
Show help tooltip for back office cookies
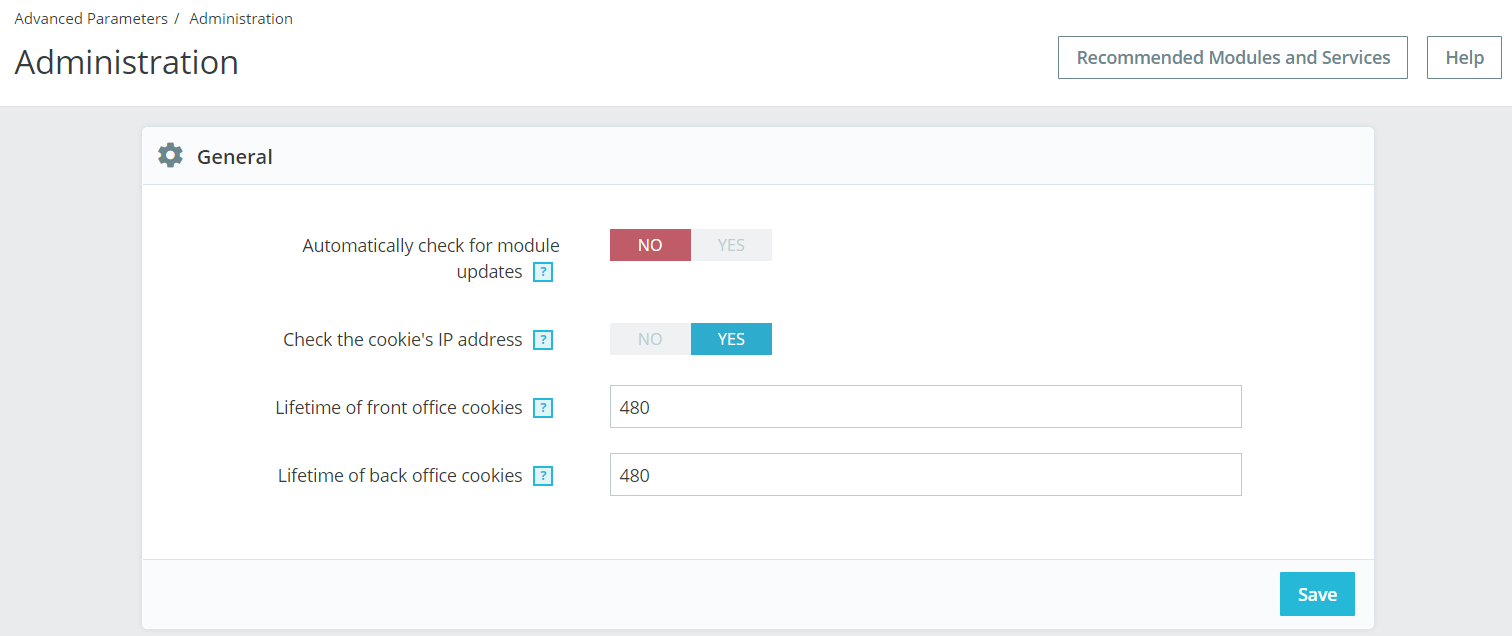point(543,476)
